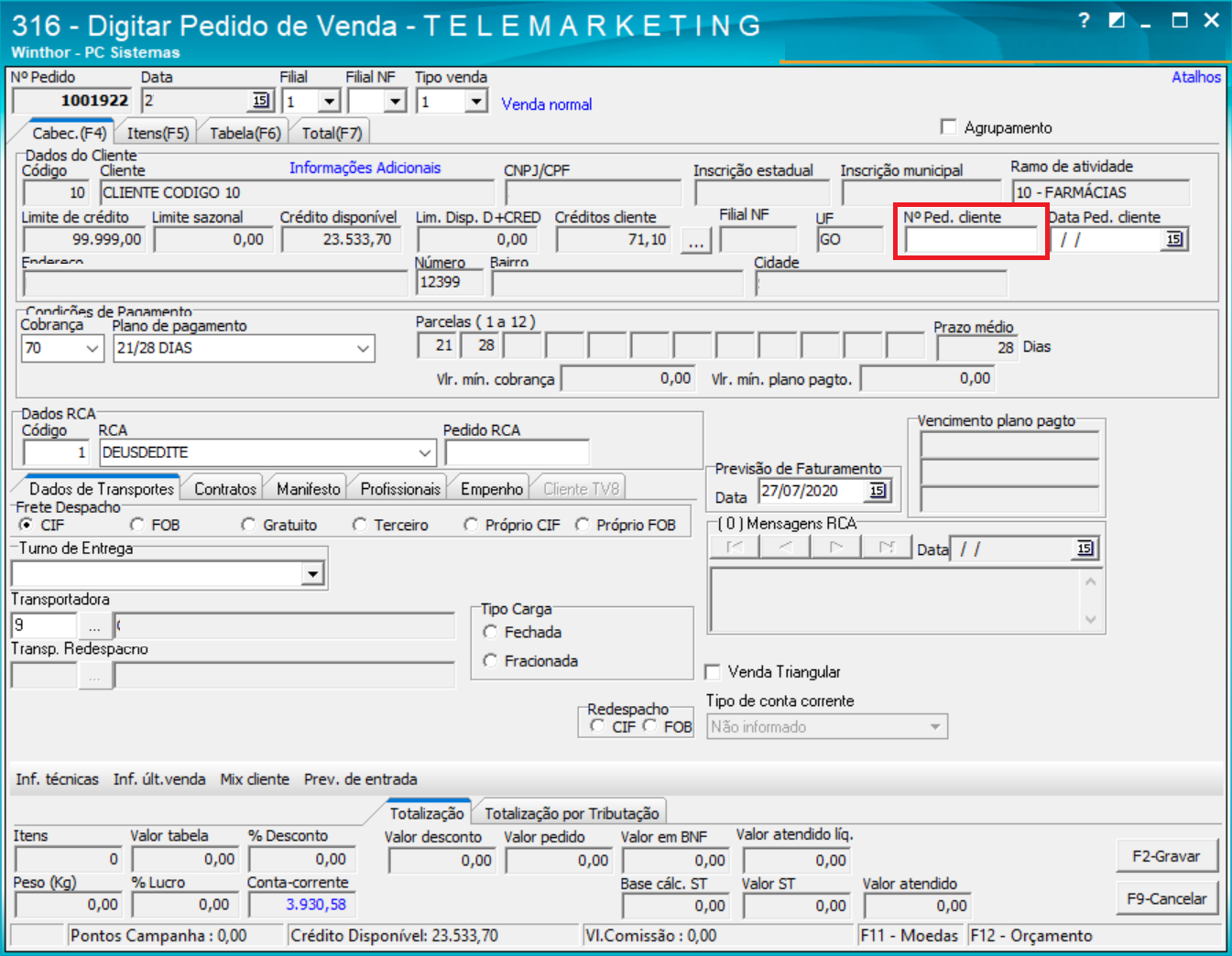Click the window theme toggle icon in title bar
Screen dimensions: 1232x956
pyautogui.click(x=1117, y=20)
